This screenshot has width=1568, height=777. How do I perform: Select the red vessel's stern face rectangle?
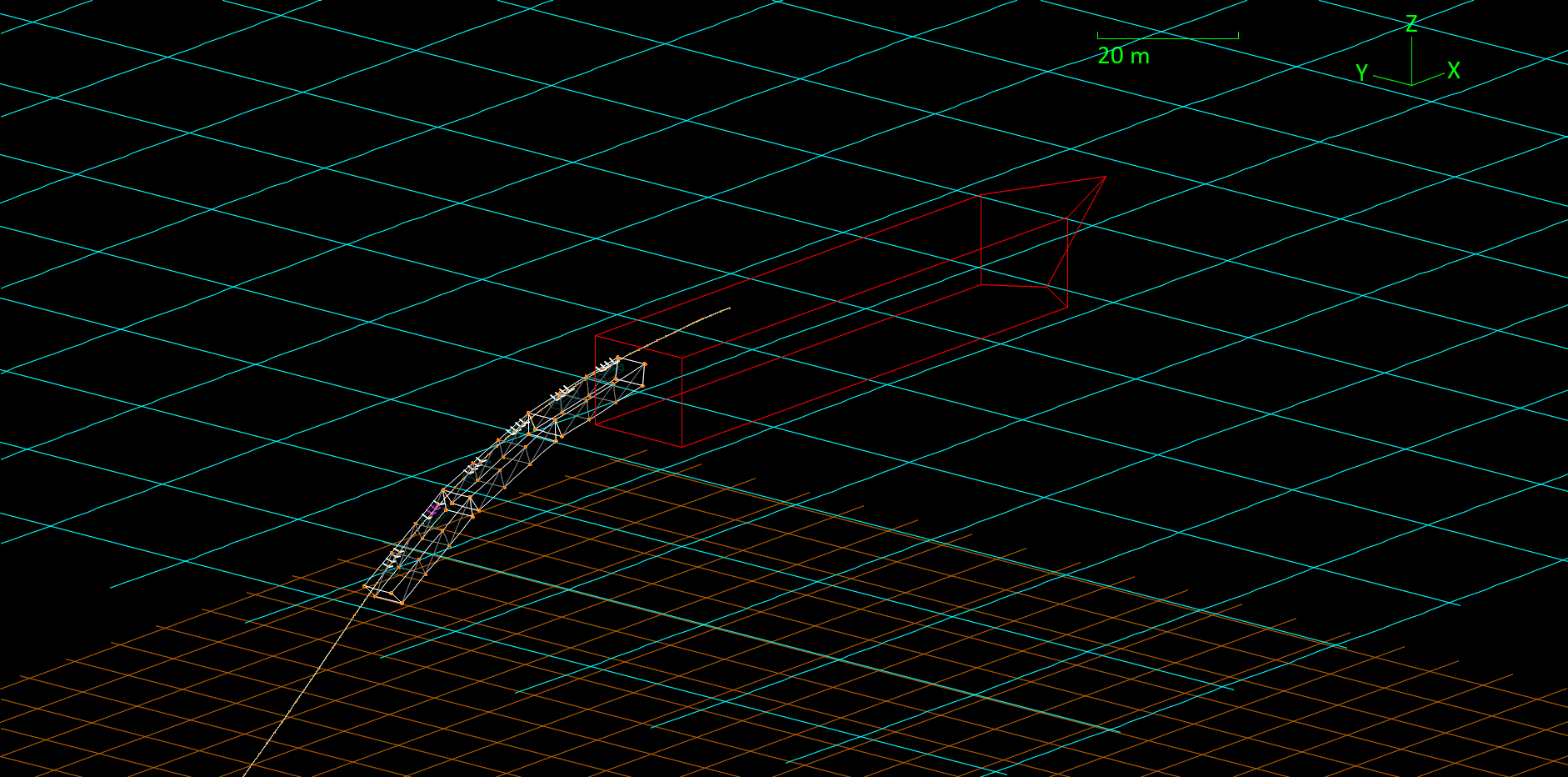pyautogui.click(x=638, y=391)
